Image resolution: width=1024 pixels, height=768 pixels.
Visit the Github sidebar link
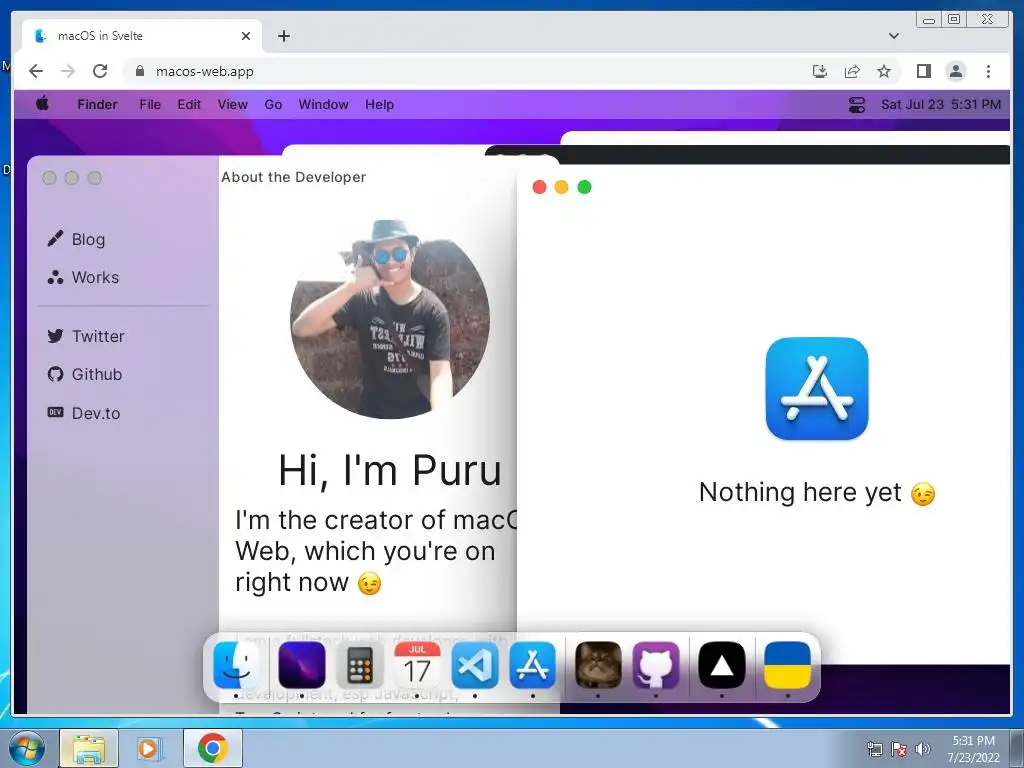(x=85, y=374)
